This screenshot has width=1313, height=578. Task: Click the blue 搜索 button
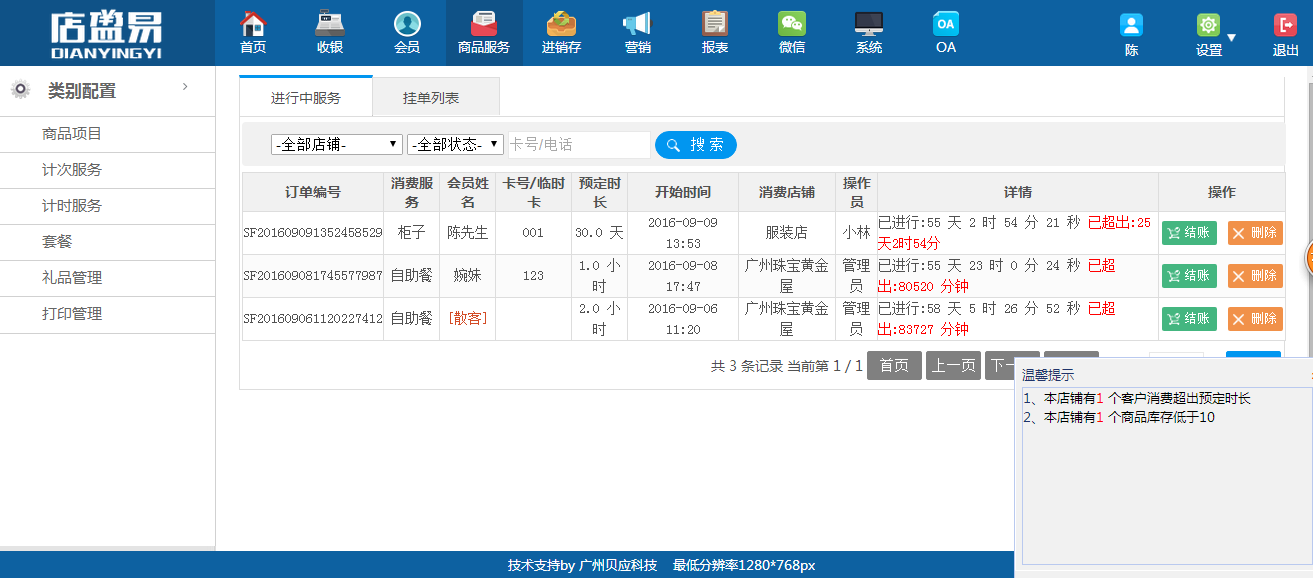pyautogui.click(x=696, y=145)
